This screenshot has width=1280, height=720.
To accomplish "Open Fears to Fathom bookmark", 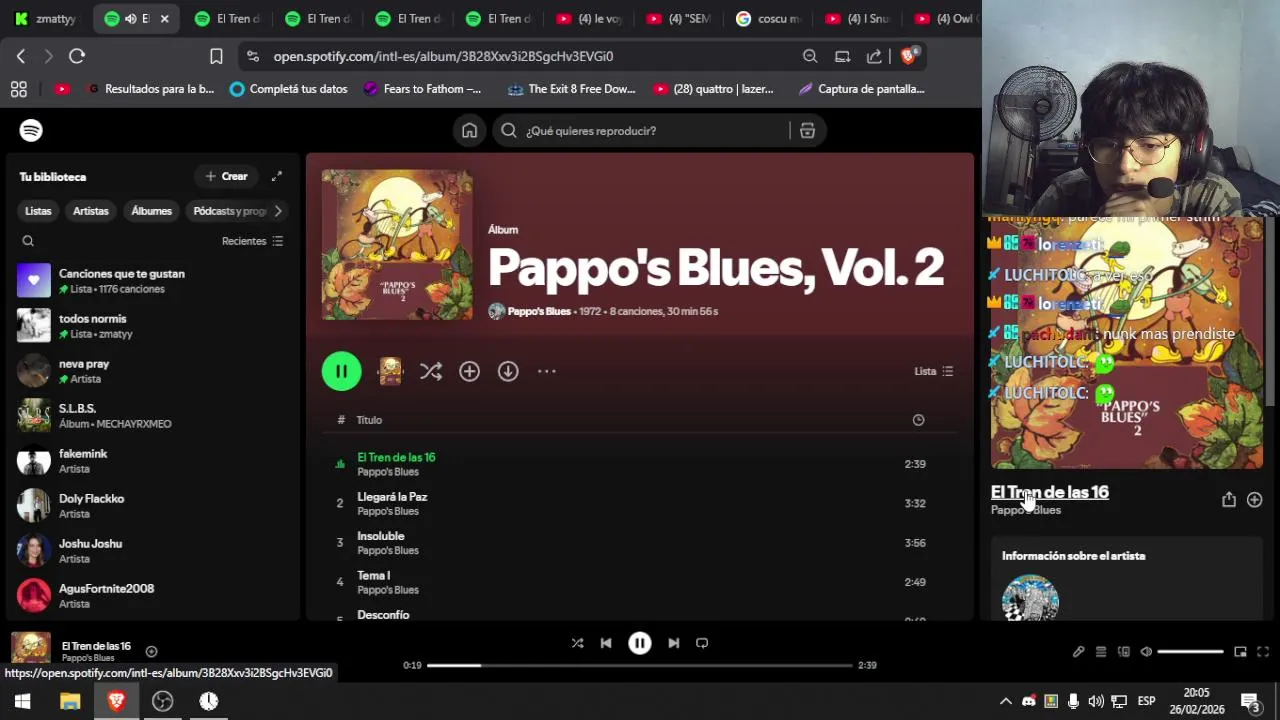I will (422, 89).
